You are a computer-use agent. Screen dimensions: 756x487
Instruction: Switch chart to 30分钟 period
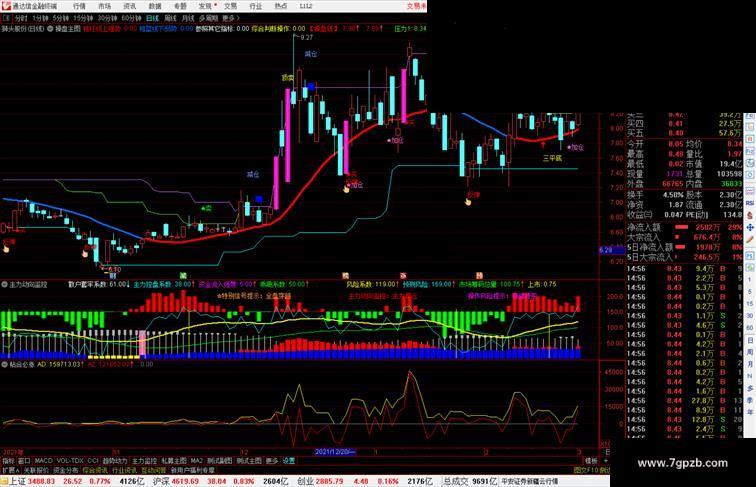[107, 18]
